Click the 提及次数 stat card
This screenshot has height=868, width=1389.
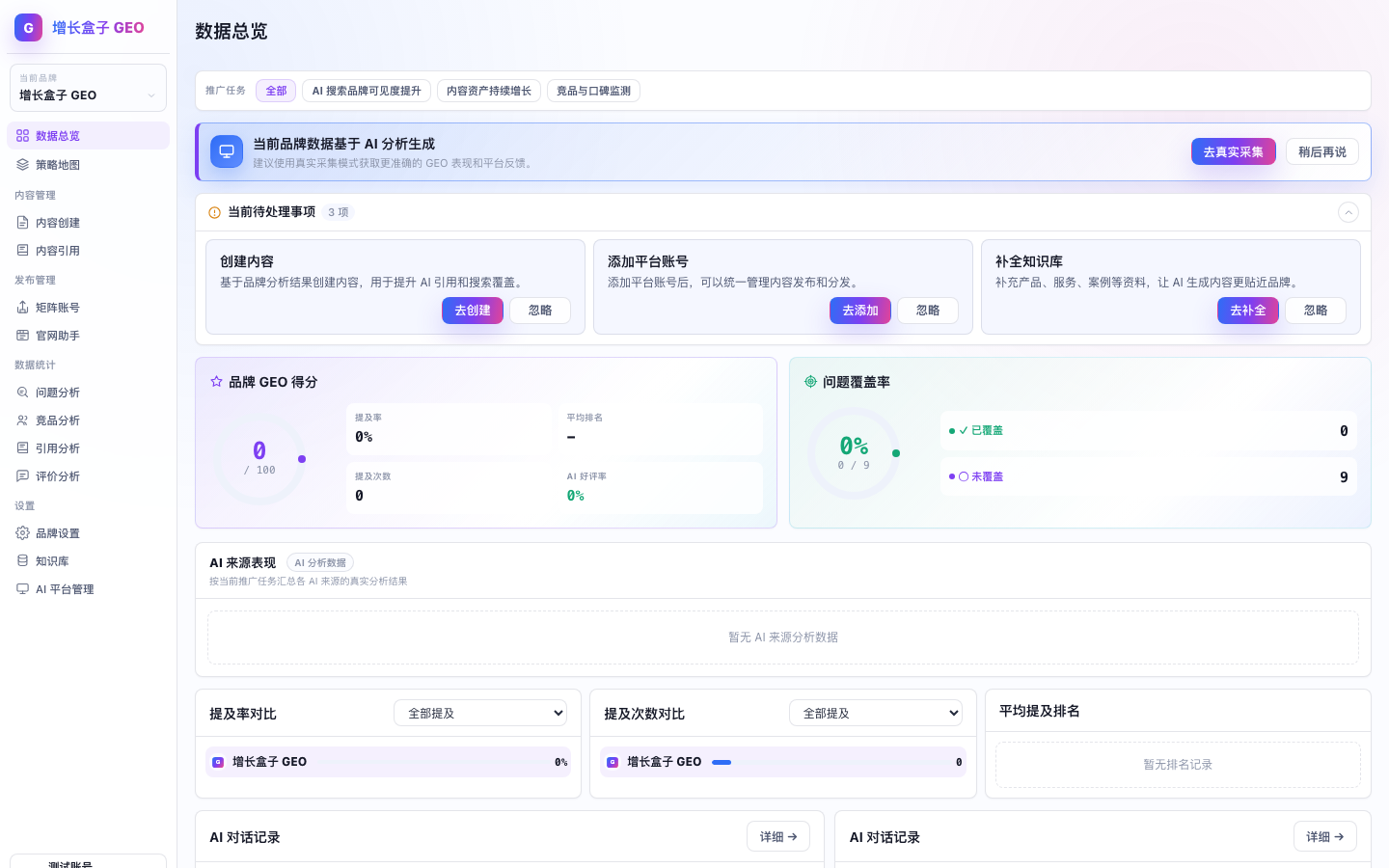coord(449,488)
